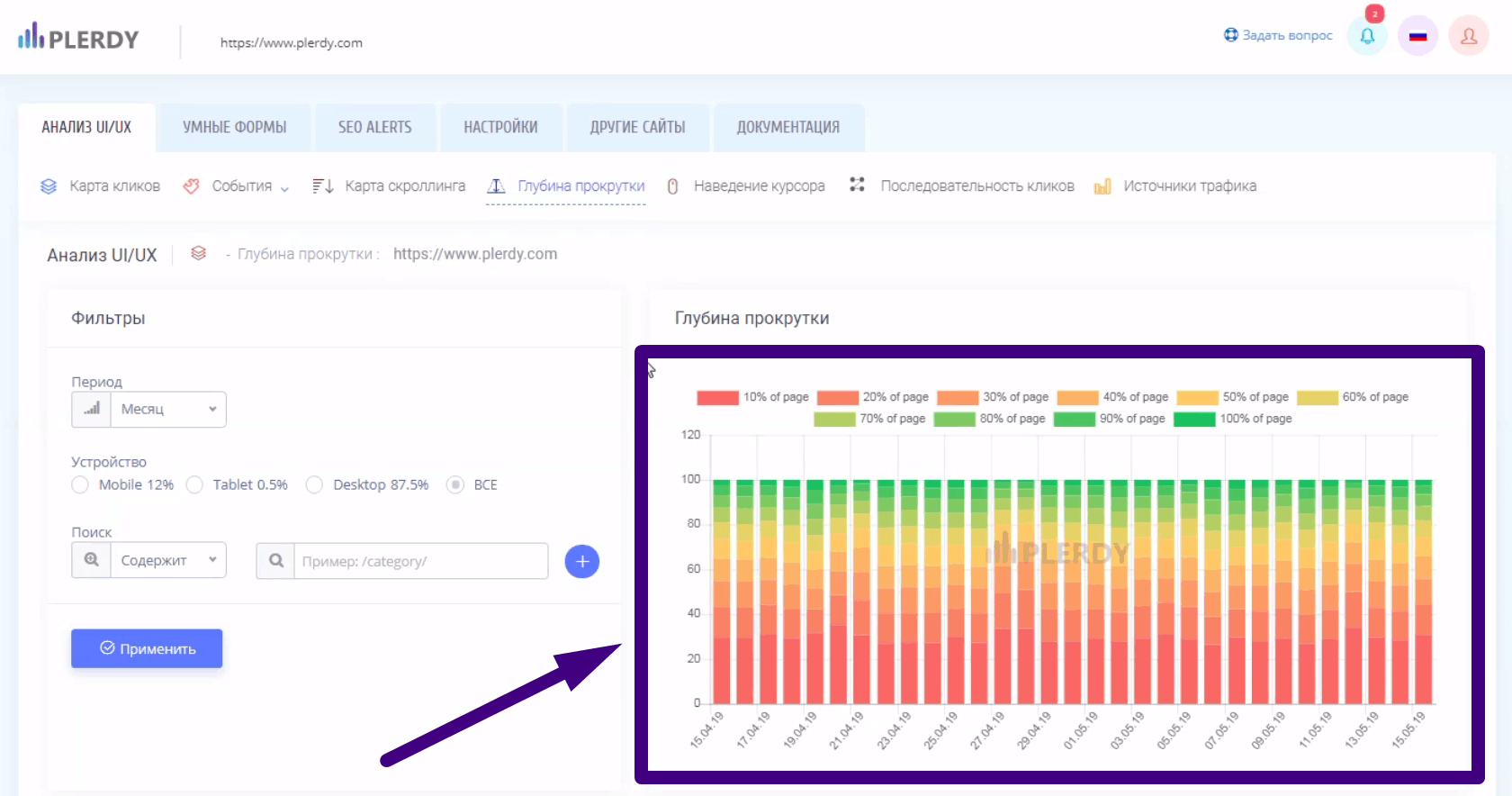Open Последовательность кликов section
The image size is (1512, 796).
[977, 186]
